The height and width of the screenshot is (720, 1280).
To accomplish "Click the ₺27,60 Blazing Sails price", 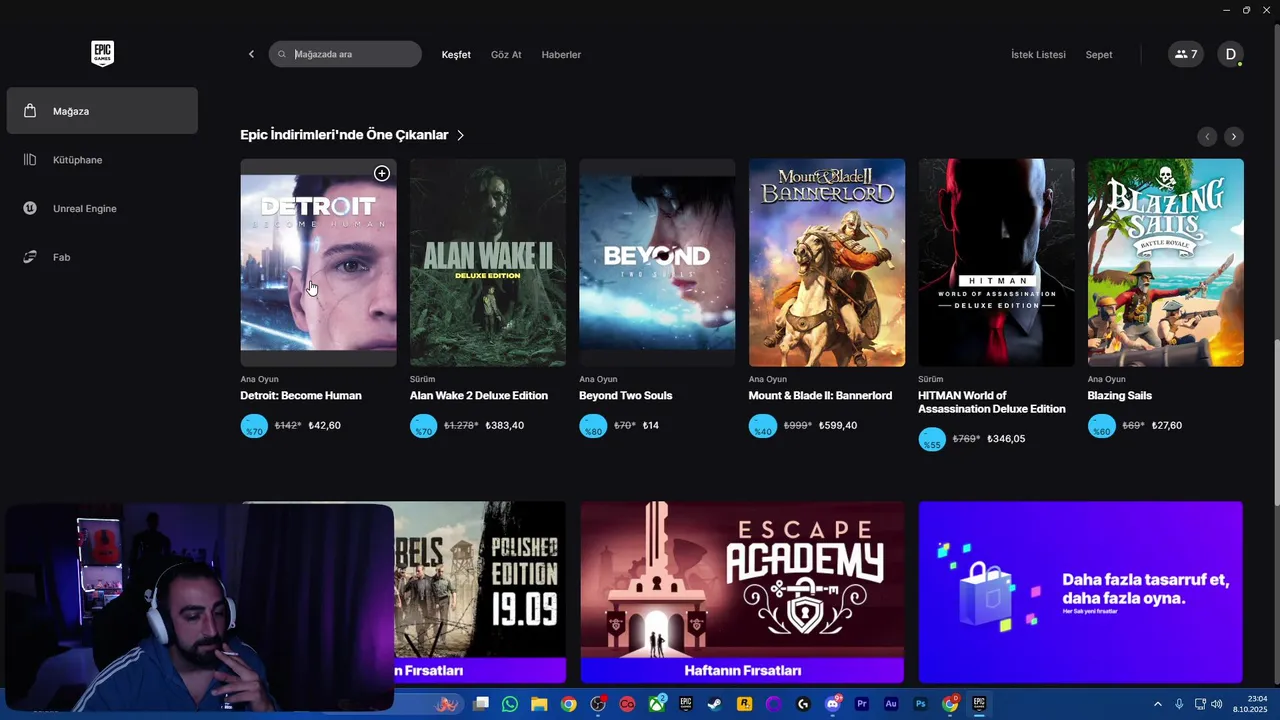I will coord(1166,426).
